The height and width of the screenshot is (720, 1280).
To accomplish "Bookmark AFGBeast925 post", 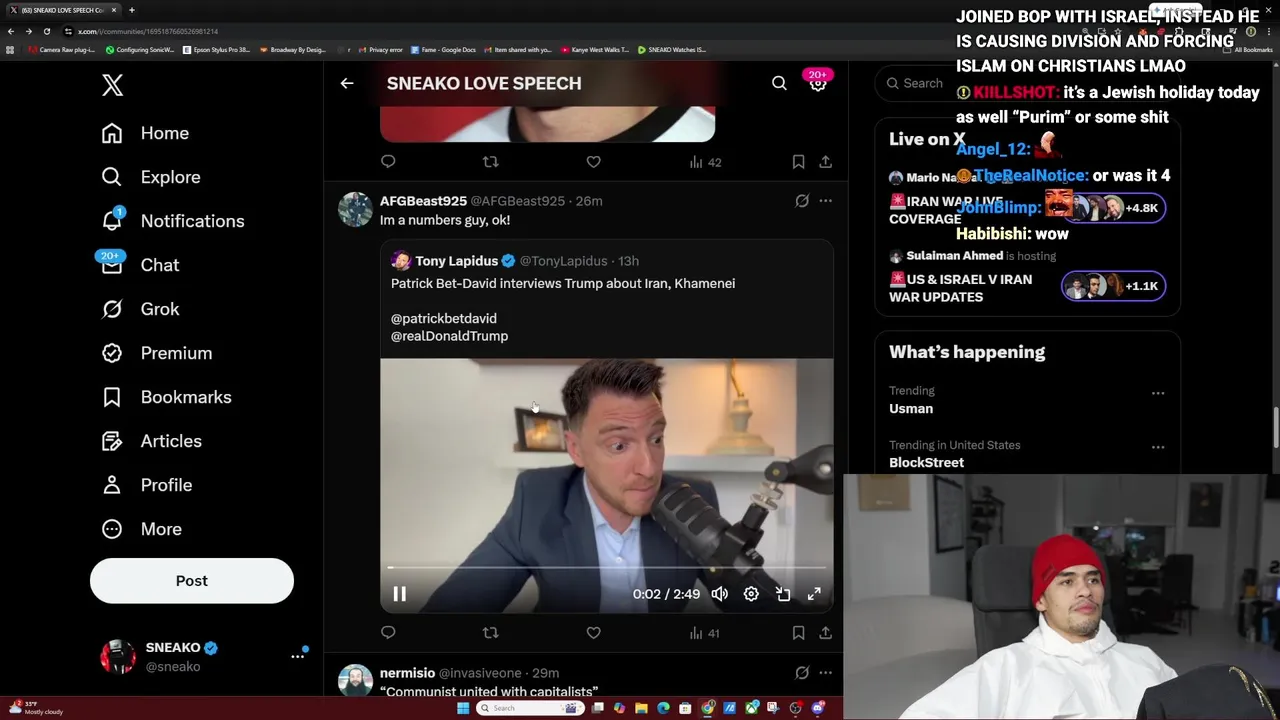I will point(798,632).
